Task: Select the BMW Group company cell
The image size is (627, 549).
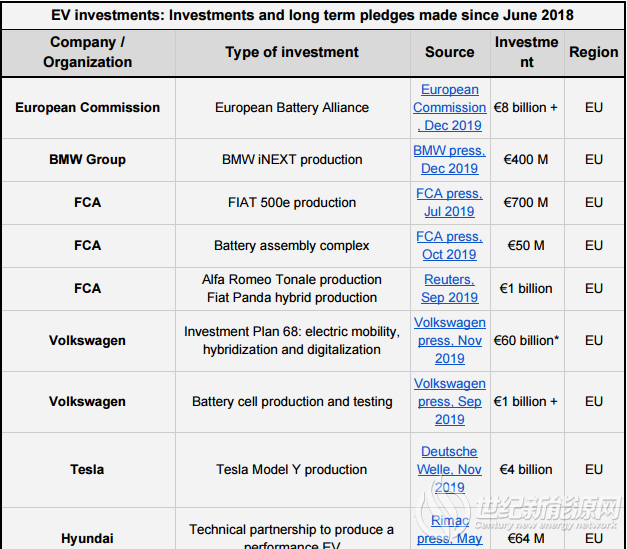Action: [x=88, y=160]
